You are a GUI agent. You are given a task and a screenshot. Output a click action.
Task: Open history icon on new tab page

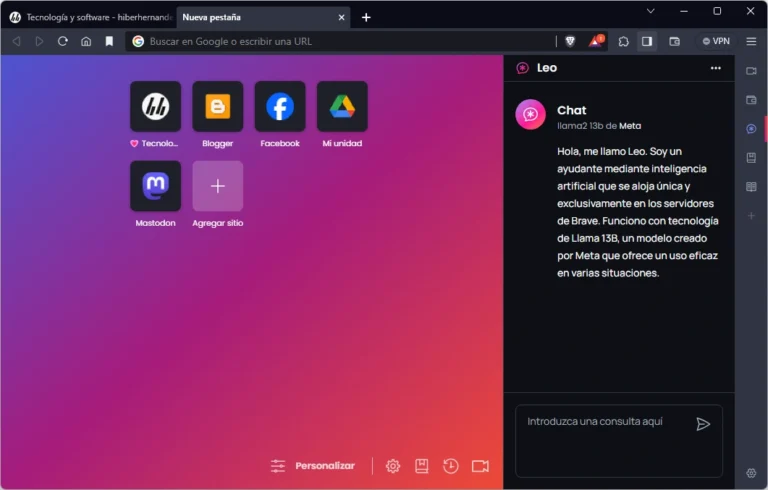coord(451,466)
